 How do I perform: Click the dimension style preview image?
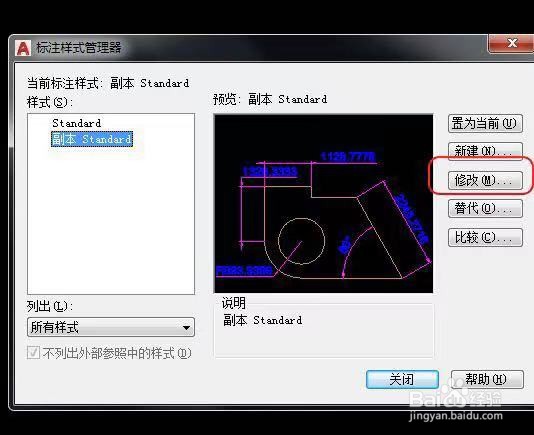click(x=324, y=203)
